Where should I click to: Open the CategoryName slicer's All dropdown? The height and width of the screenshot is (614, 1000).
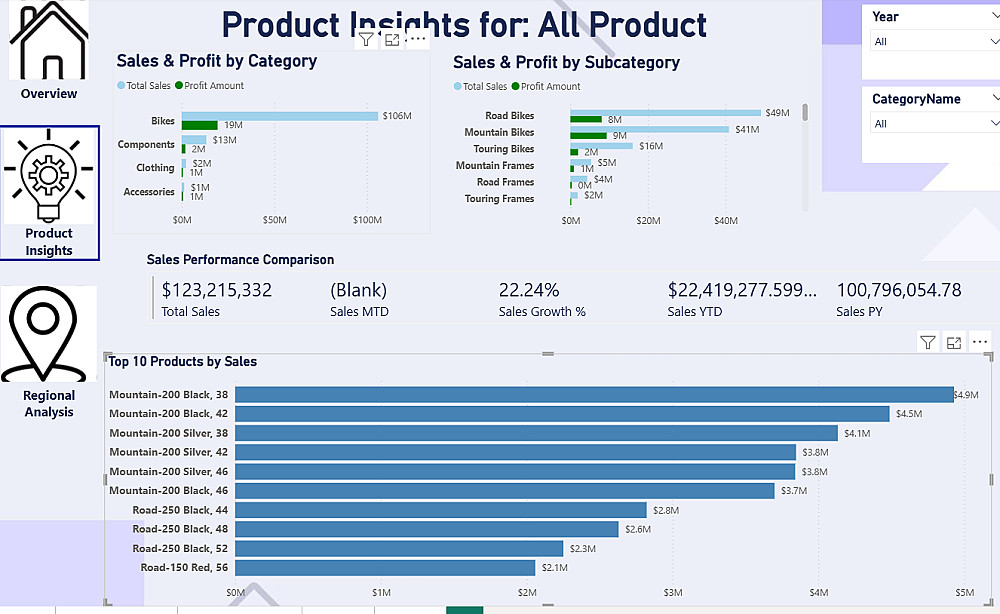(x=930, y=124)
